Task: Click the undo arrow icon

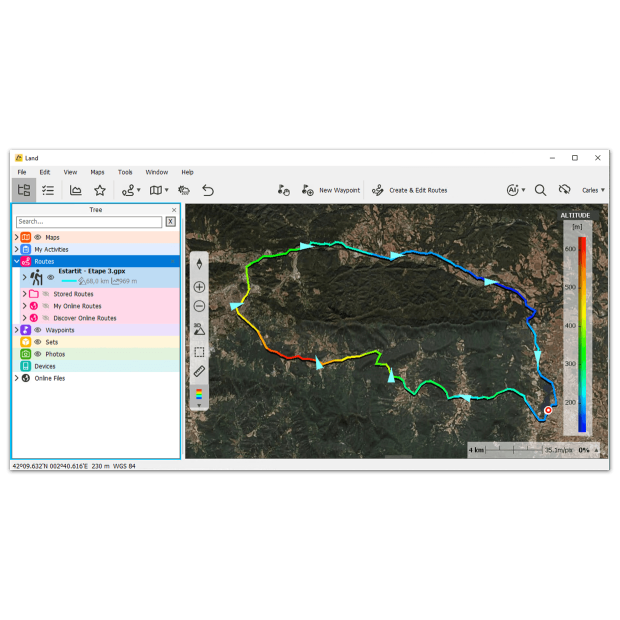Action: [x=208, y=190]
